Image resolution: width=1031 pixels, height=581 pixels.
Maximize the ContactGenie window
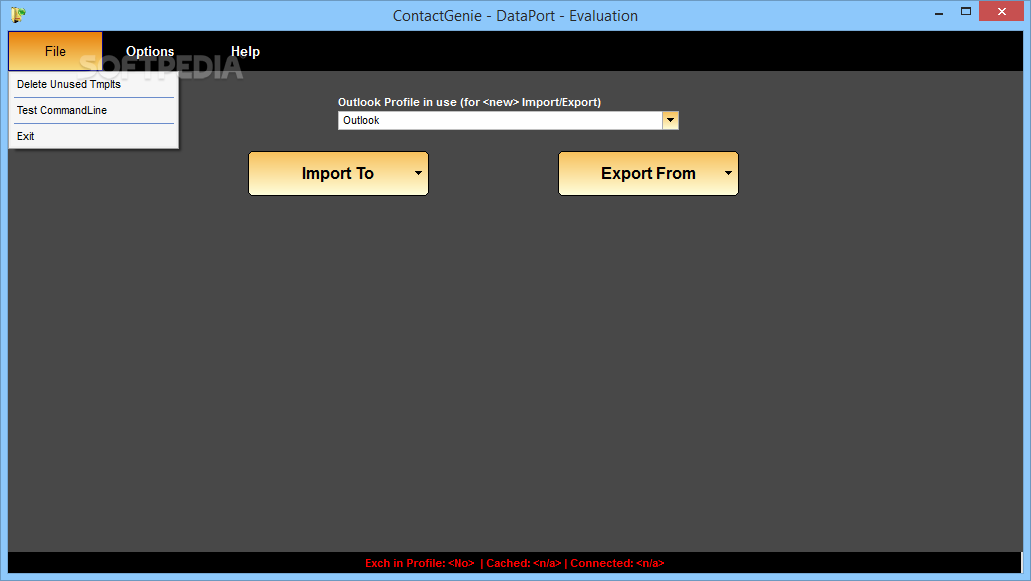(966, 12)
